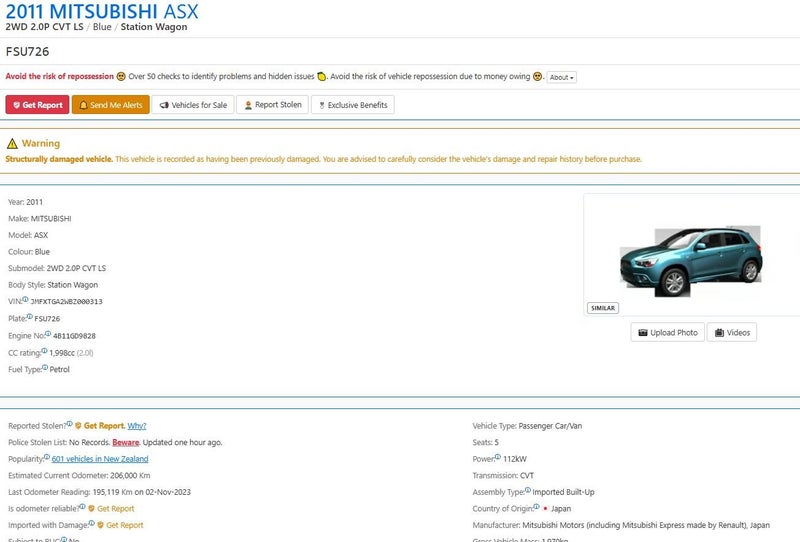Click the thief icon on Report Stolen
The image size is (800, 542).
(248, 105)
